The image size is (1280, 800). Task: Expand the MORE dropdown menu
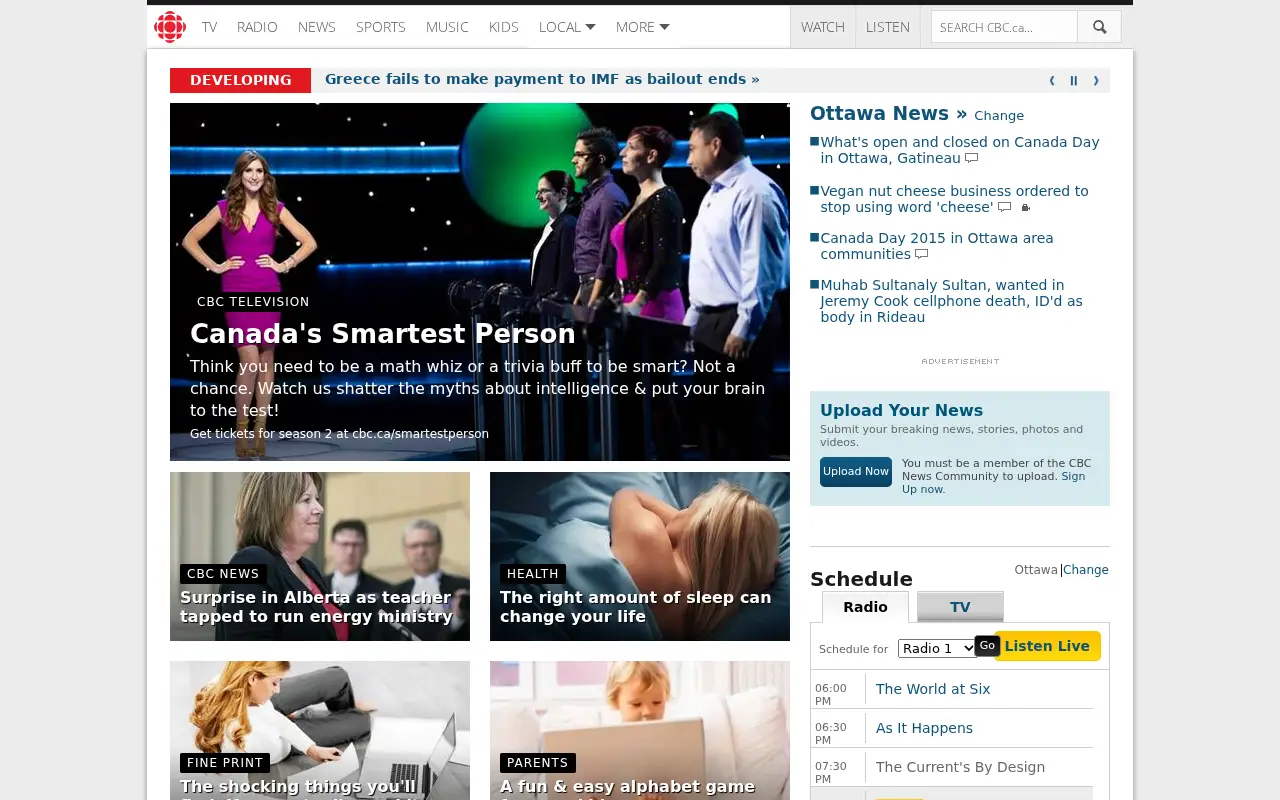pos(642,27)
